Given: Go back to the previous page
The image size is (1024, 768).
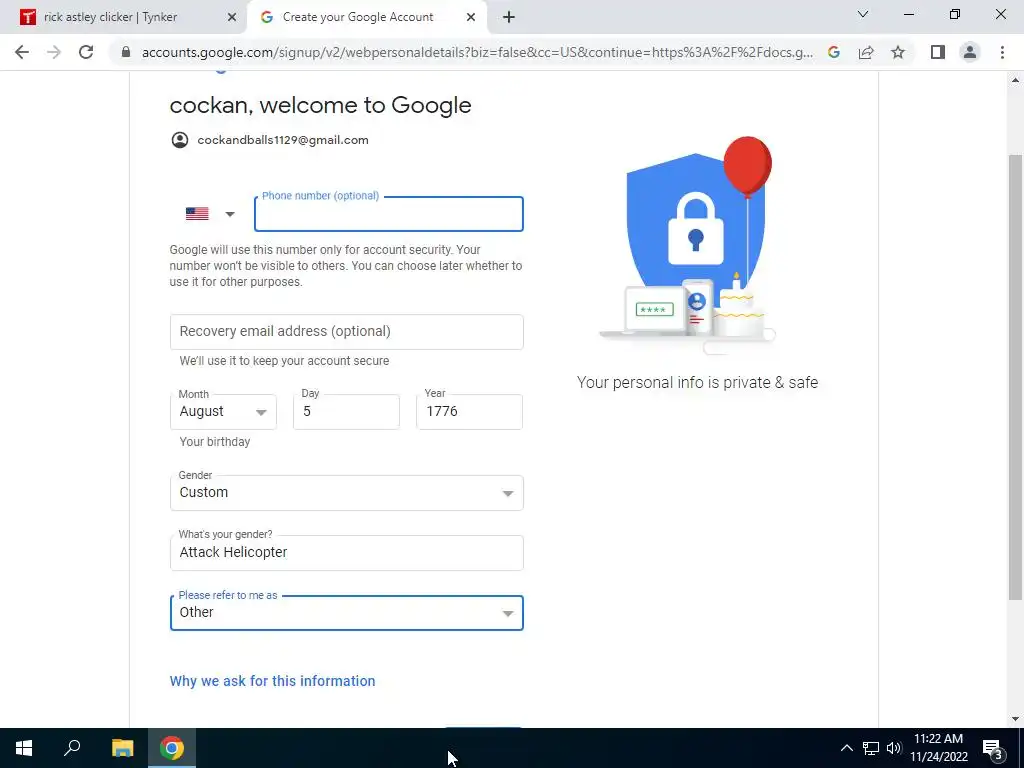Looking at the screenshot, I should tap(22, 52).
